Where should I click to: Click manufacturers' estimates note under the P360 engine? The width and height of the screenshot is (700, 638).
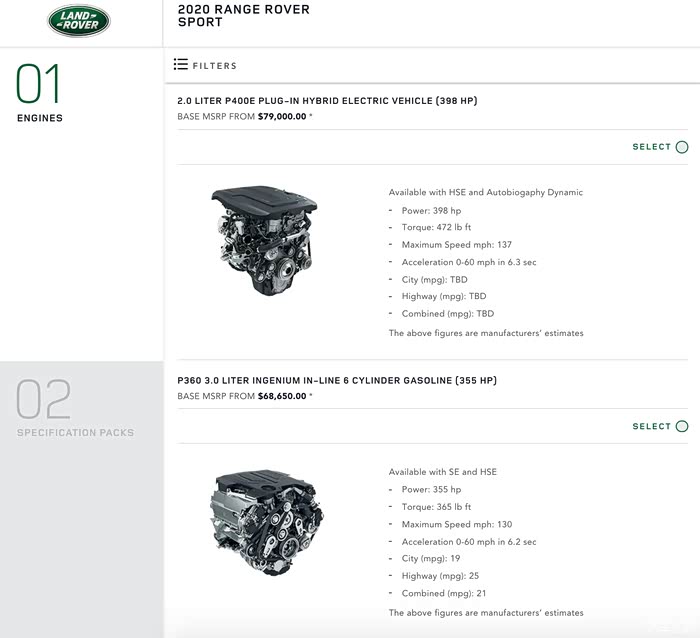[x=486, y=613]
